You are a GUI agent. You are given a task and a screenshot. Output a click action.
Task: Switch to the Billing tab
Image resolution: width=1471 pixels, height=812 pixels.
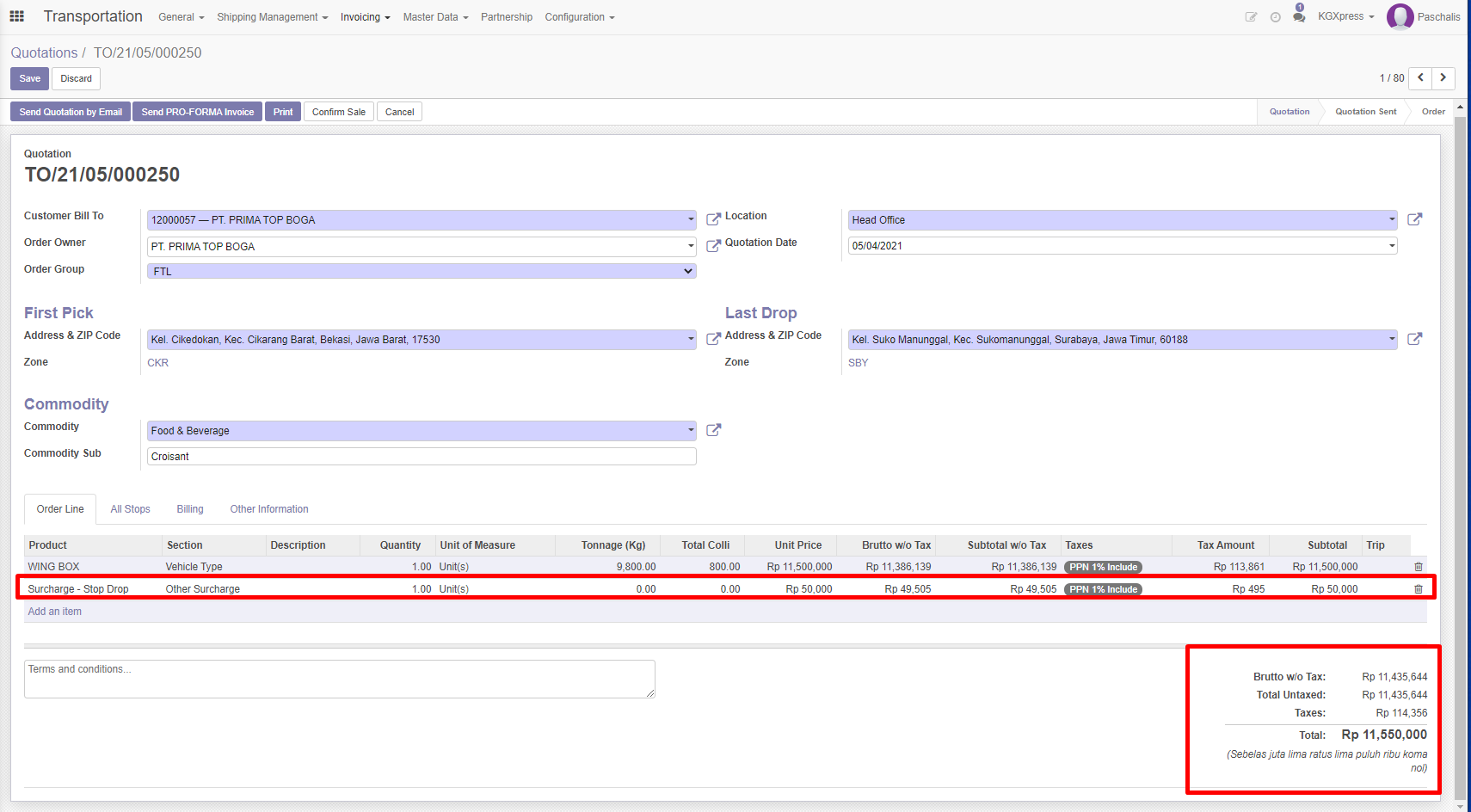(x=190, y=509)
